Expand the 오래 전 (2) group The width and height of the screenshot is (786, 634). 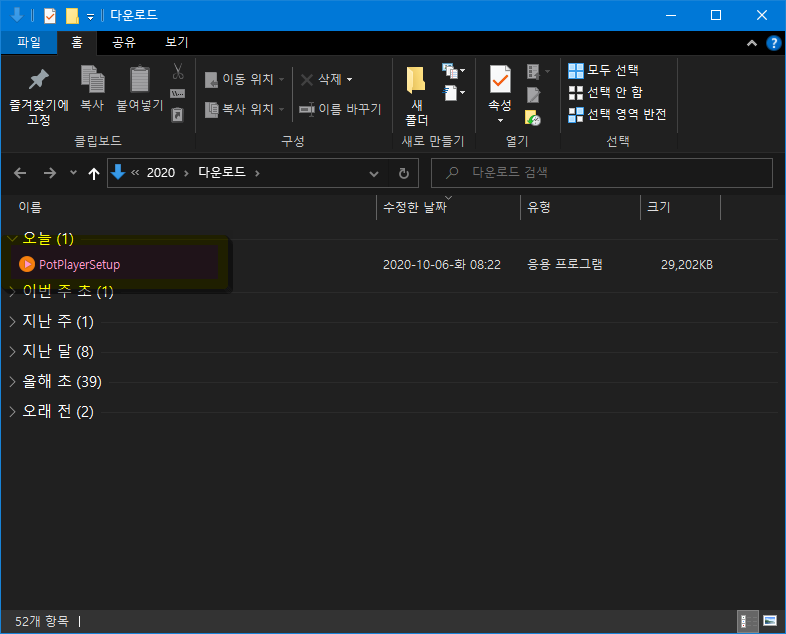coord(13,412)
